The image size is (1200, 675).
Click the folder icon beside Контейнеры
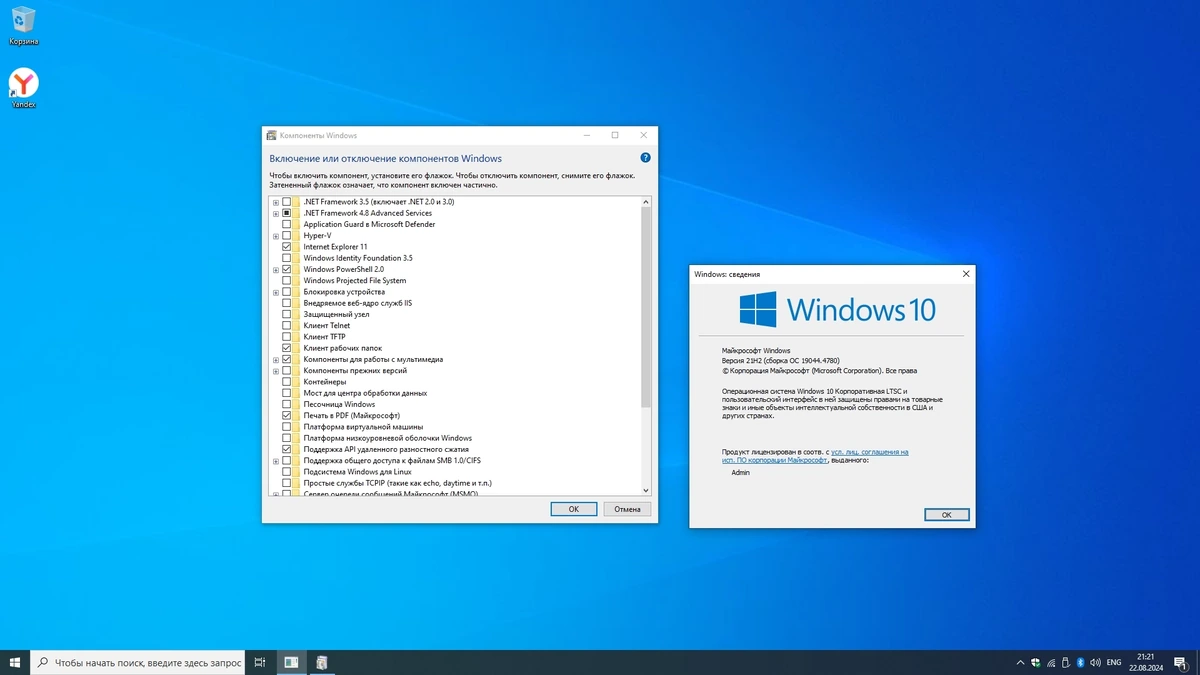coord(297,382)
